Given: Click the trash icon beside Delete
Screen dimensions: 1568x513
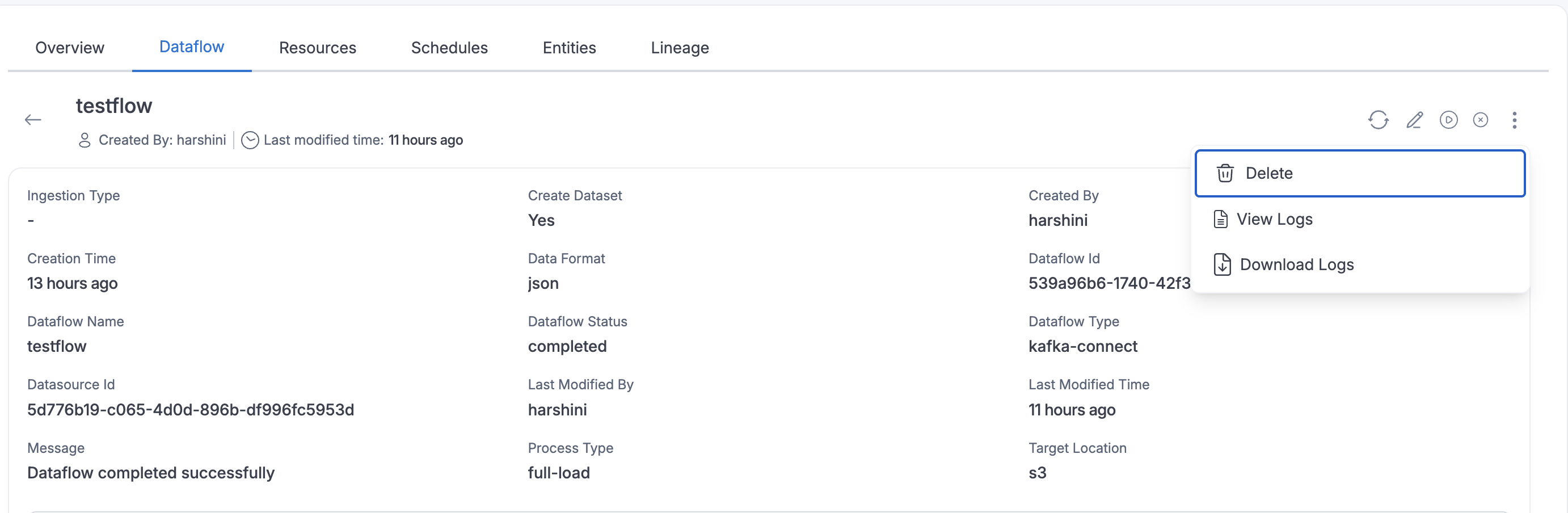Looking at the screenshot, I should [1225, 173].
